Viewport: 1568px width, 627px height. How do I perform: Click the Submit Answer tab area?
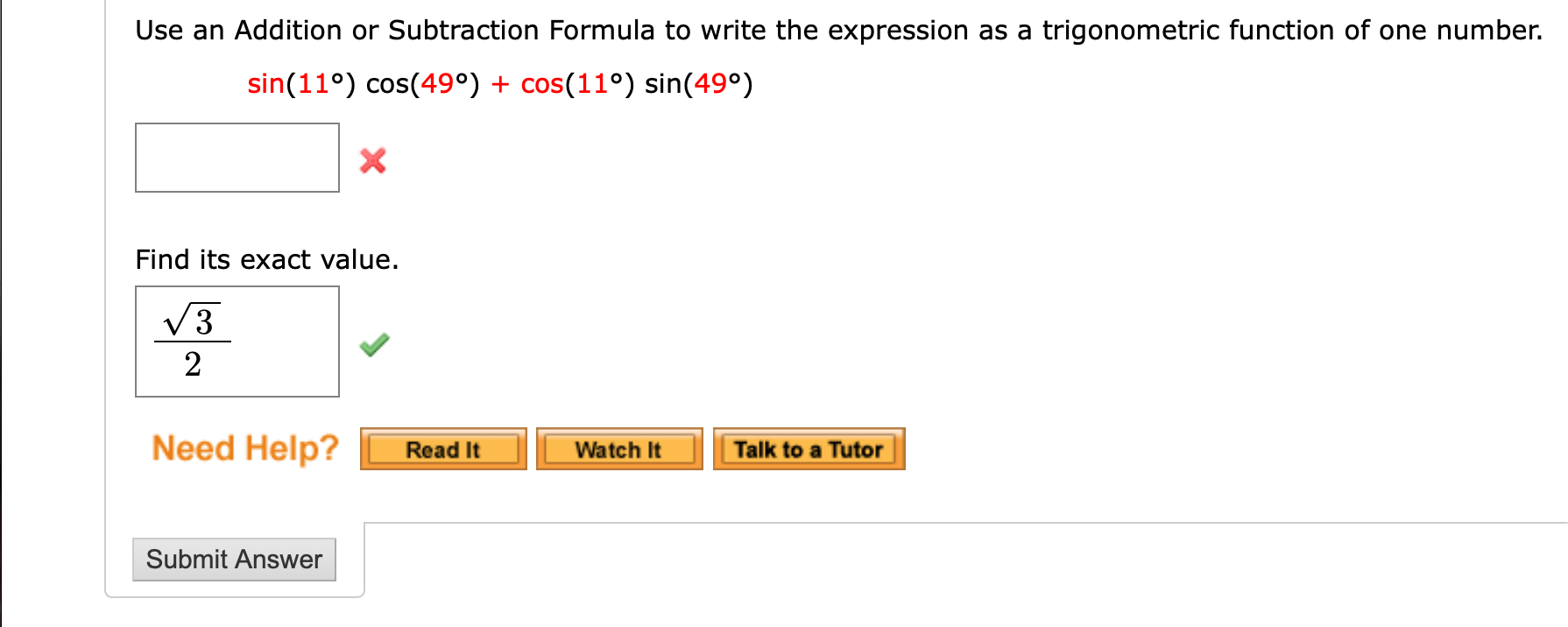coord(233,559)
